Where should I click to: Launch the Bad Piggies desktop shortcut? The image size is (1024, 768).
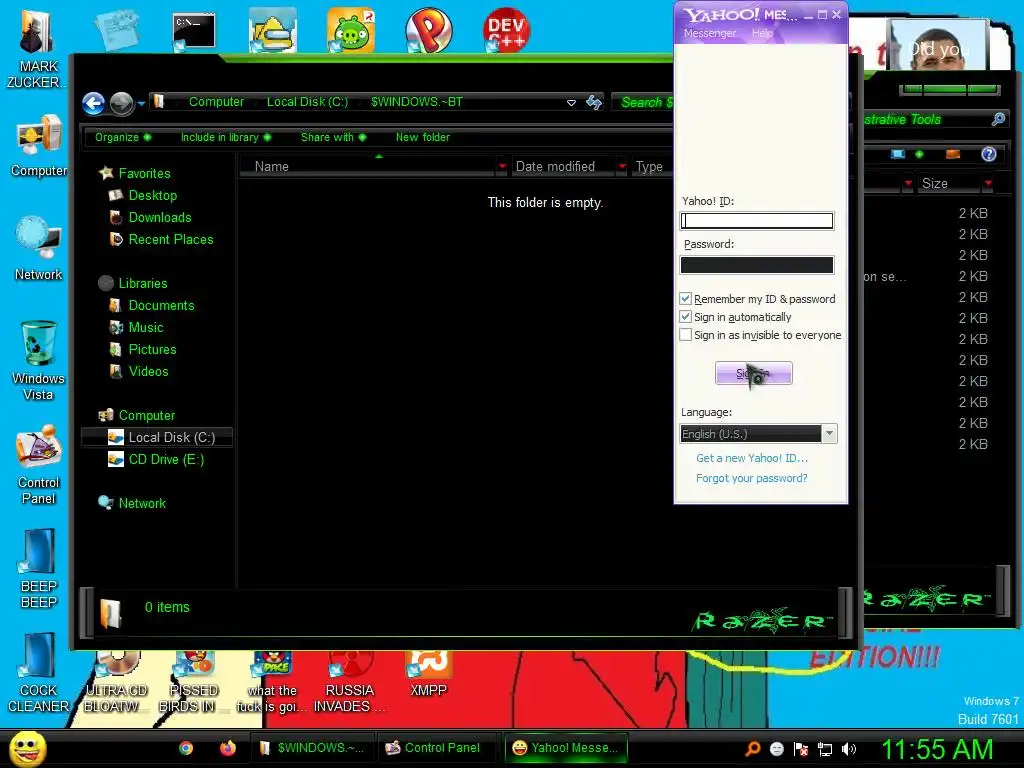pos(351,31)
